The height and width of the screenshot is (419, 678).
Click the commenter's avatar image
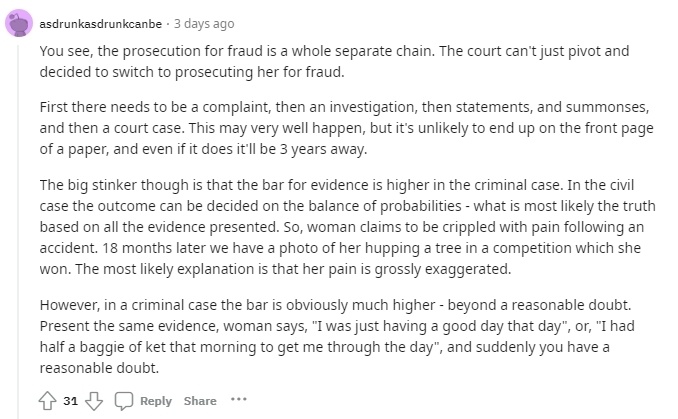[20, 24]
